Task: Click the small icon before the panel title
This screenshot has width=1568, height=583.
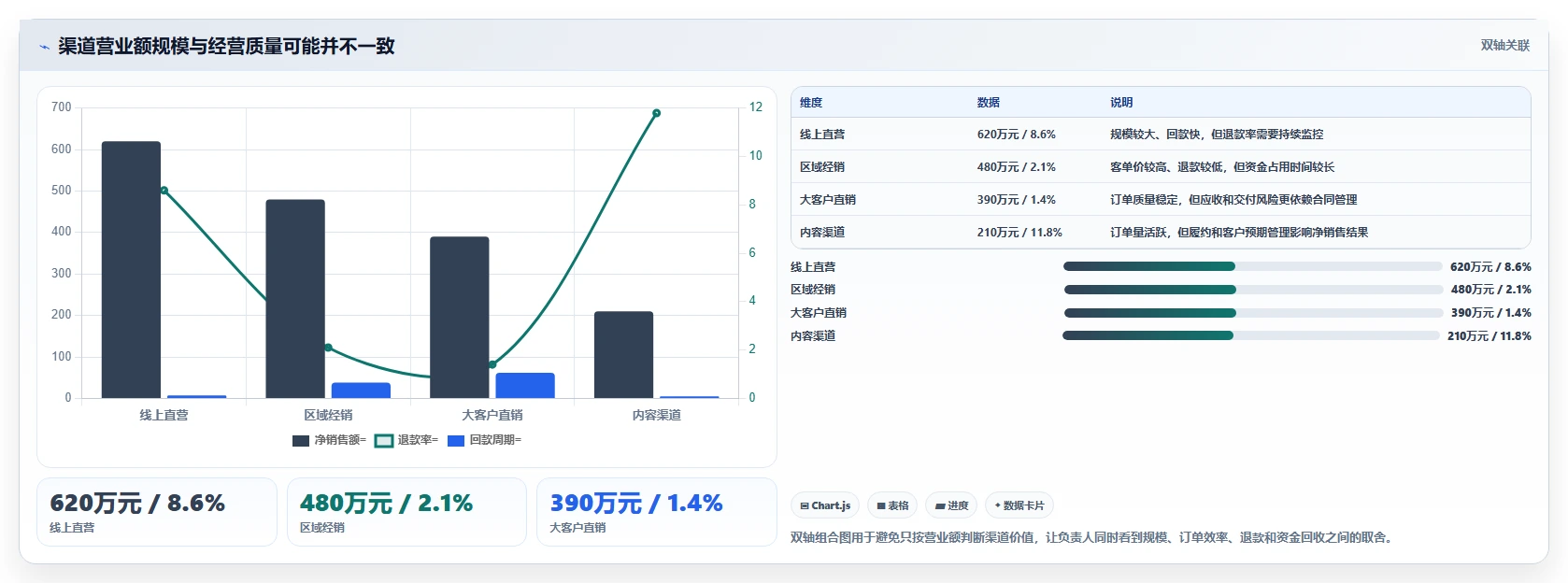Action: (44, 47)
